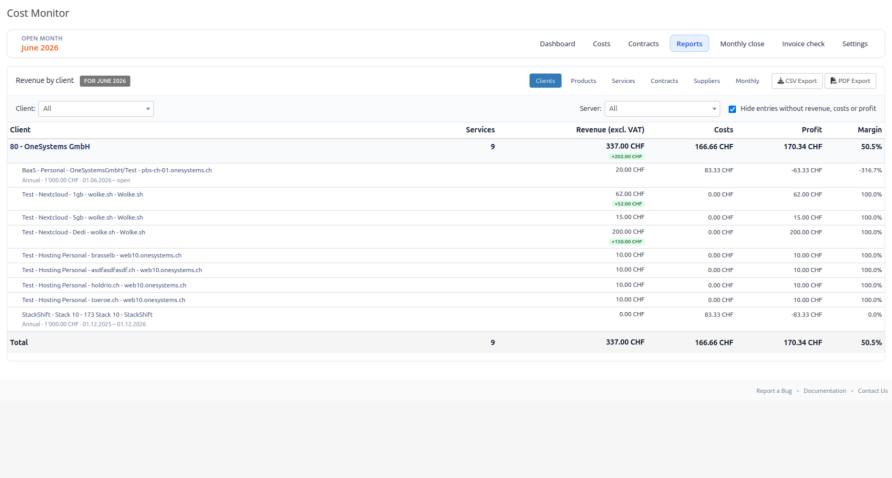The width and height of the screenshot is (892, 478).
Task: Click the +150.00 CHF revenue badge
Action: 627,242
